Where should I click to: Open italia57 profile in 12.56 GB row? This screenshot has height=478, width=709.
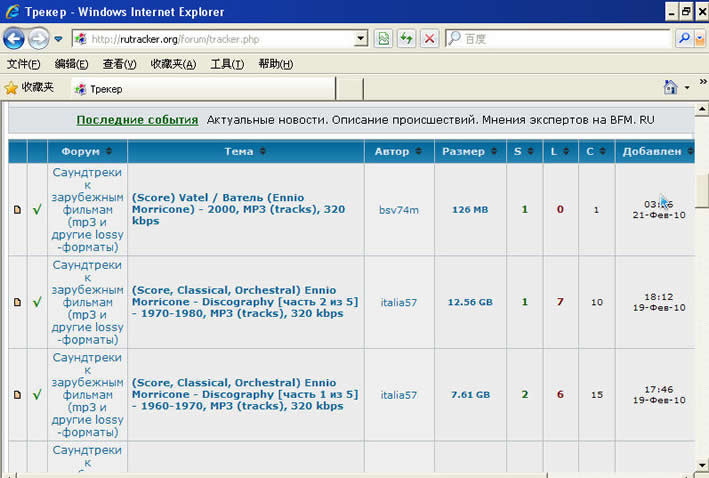(399, 302)
